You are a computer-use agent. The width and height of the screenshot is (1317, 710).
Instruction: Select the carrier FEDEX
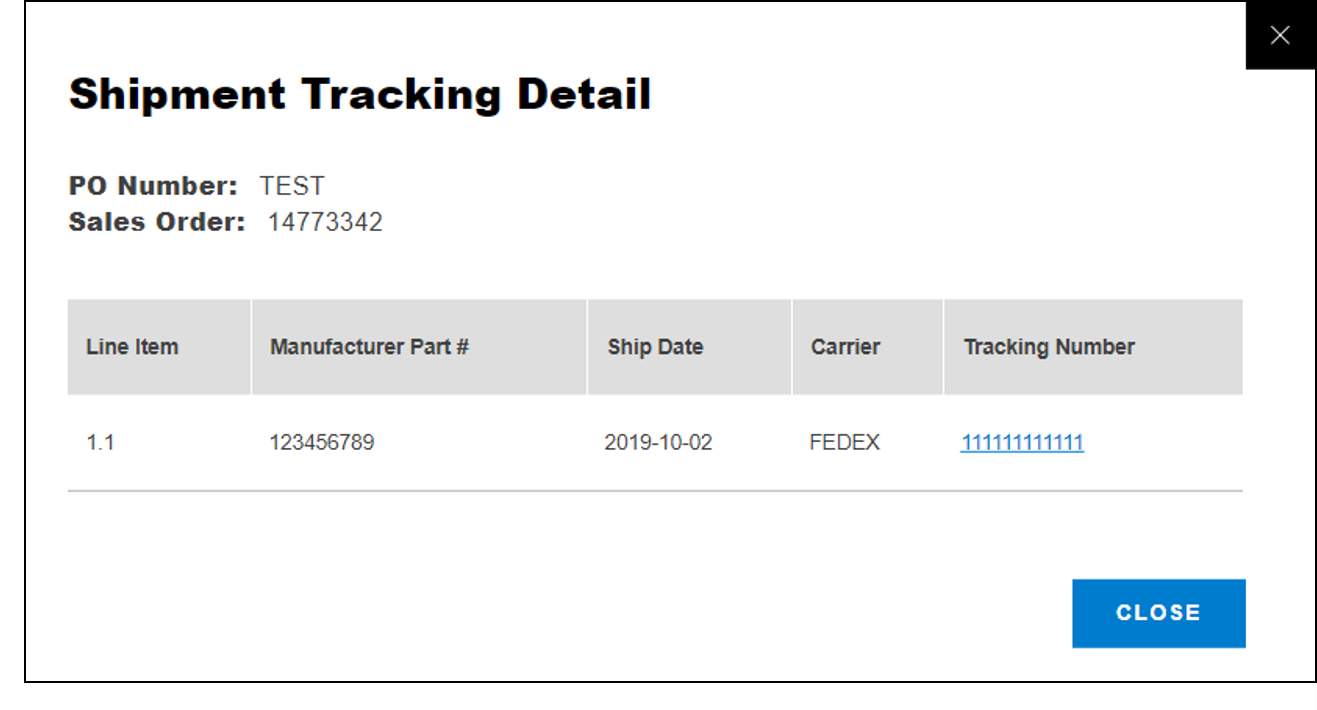pos(845,441)
